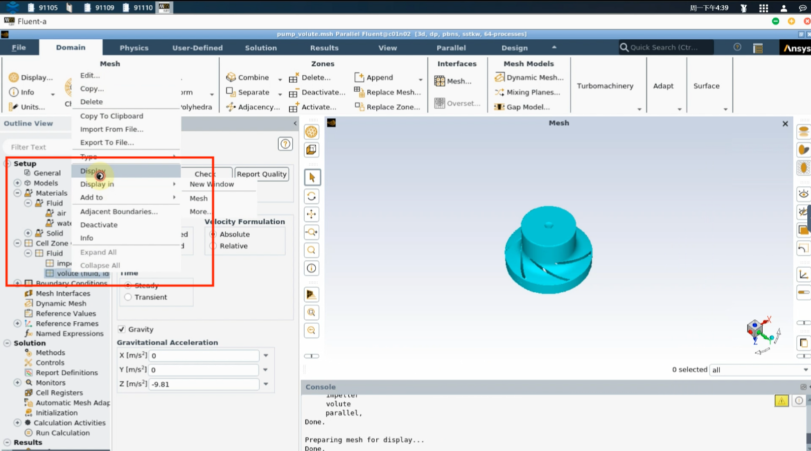This screenshot has height=451, width=811.
Task: Open Adjacency dialog in Zones group
Action: [253, 107]
